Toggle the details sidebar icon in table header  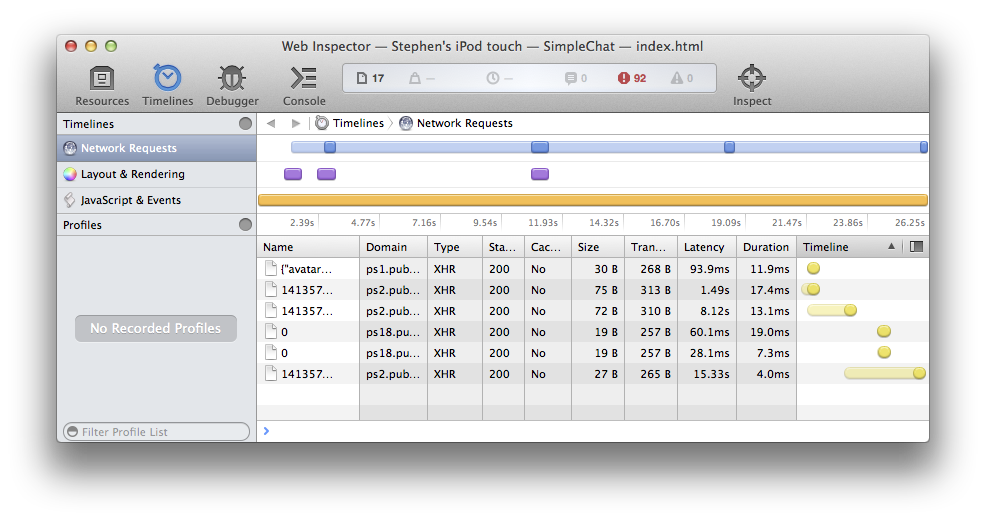(x=916, y=247)
